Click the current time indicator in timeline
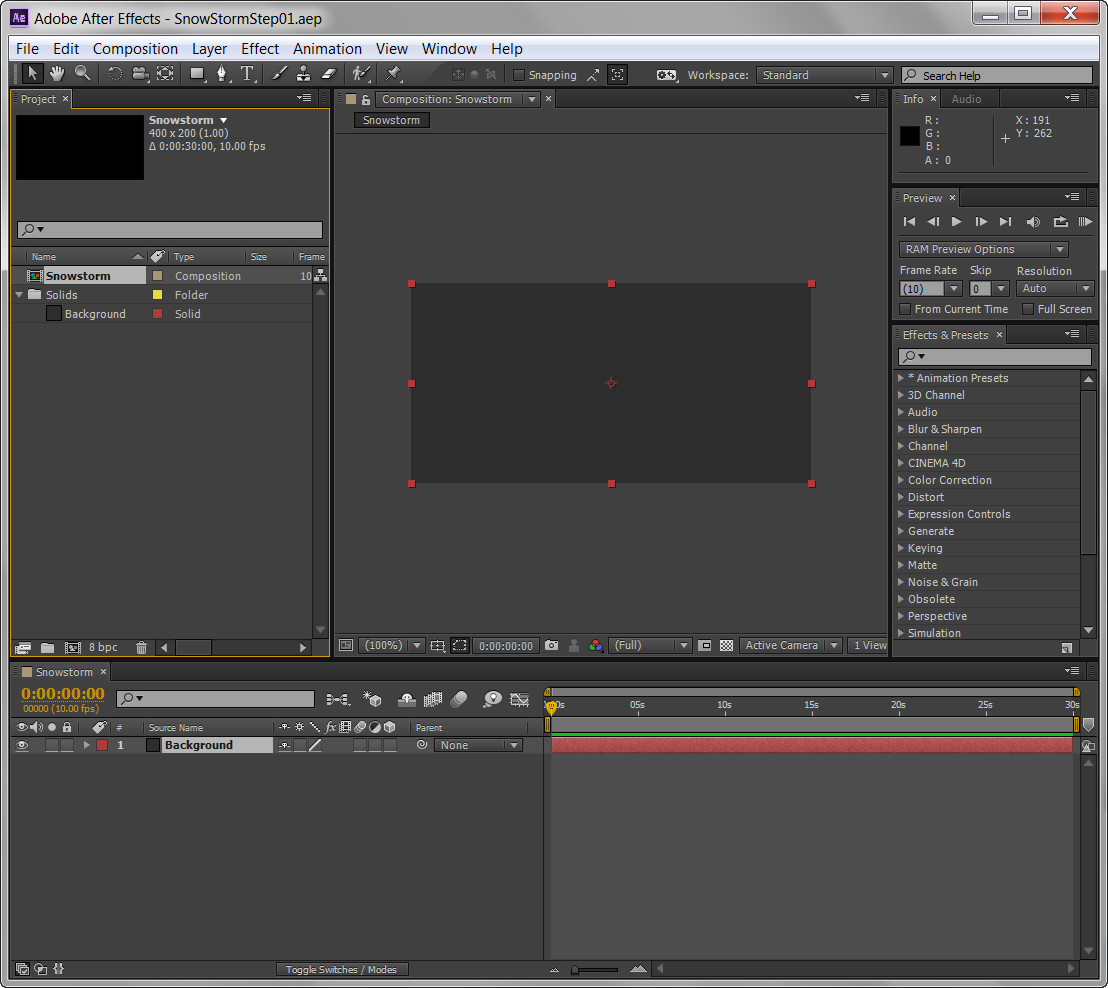 point(551,706)
